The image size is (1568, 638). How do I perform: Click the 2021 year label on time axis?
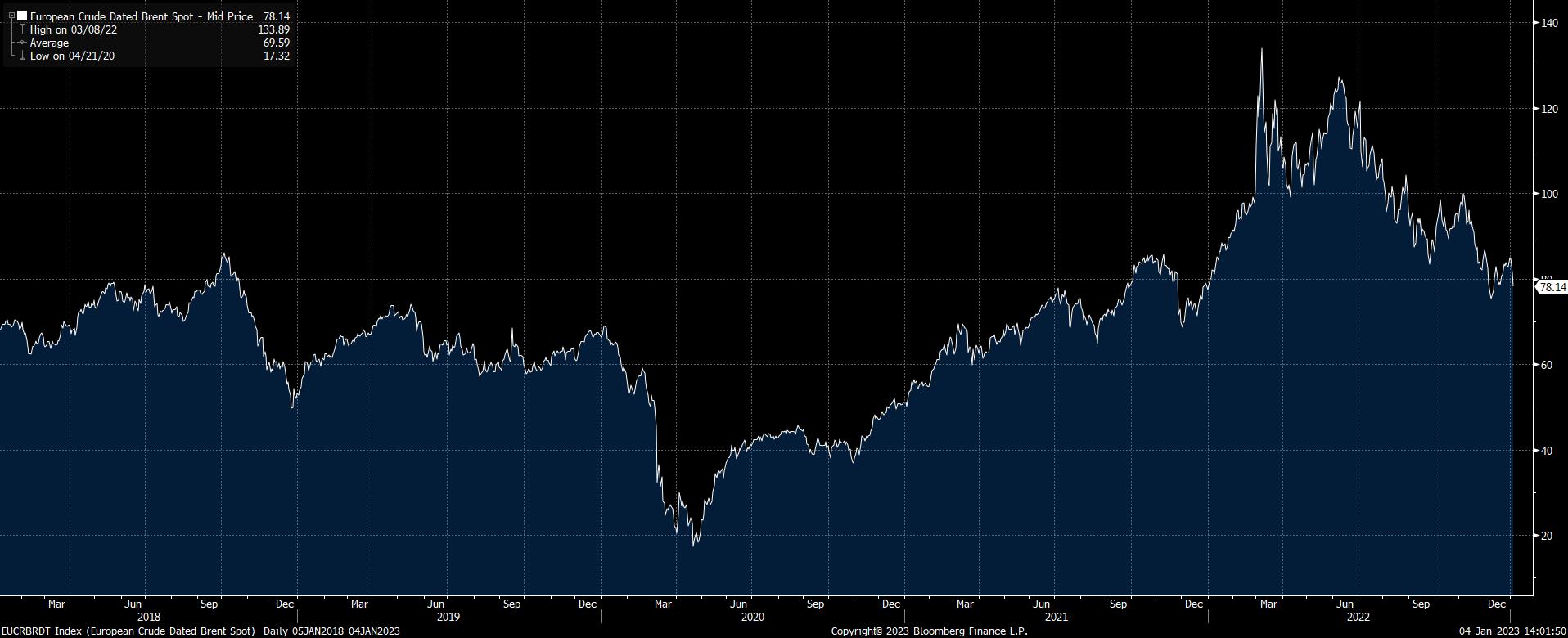(x=1056, y=617)
